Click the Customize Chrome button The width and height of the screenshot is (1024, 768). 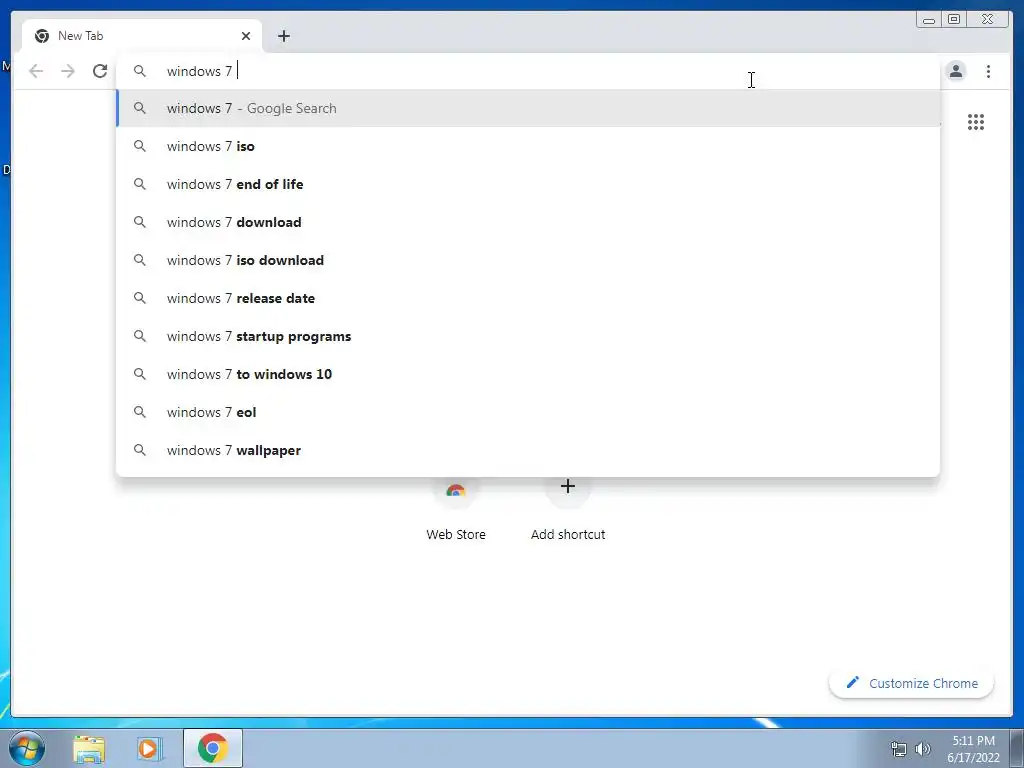912,683
